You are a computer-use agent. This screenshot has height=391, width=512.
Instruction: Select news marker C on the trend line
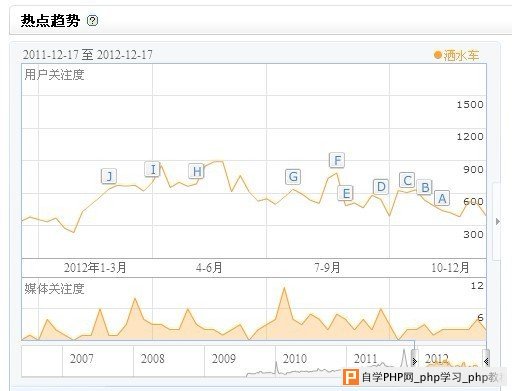coord(407,180)
